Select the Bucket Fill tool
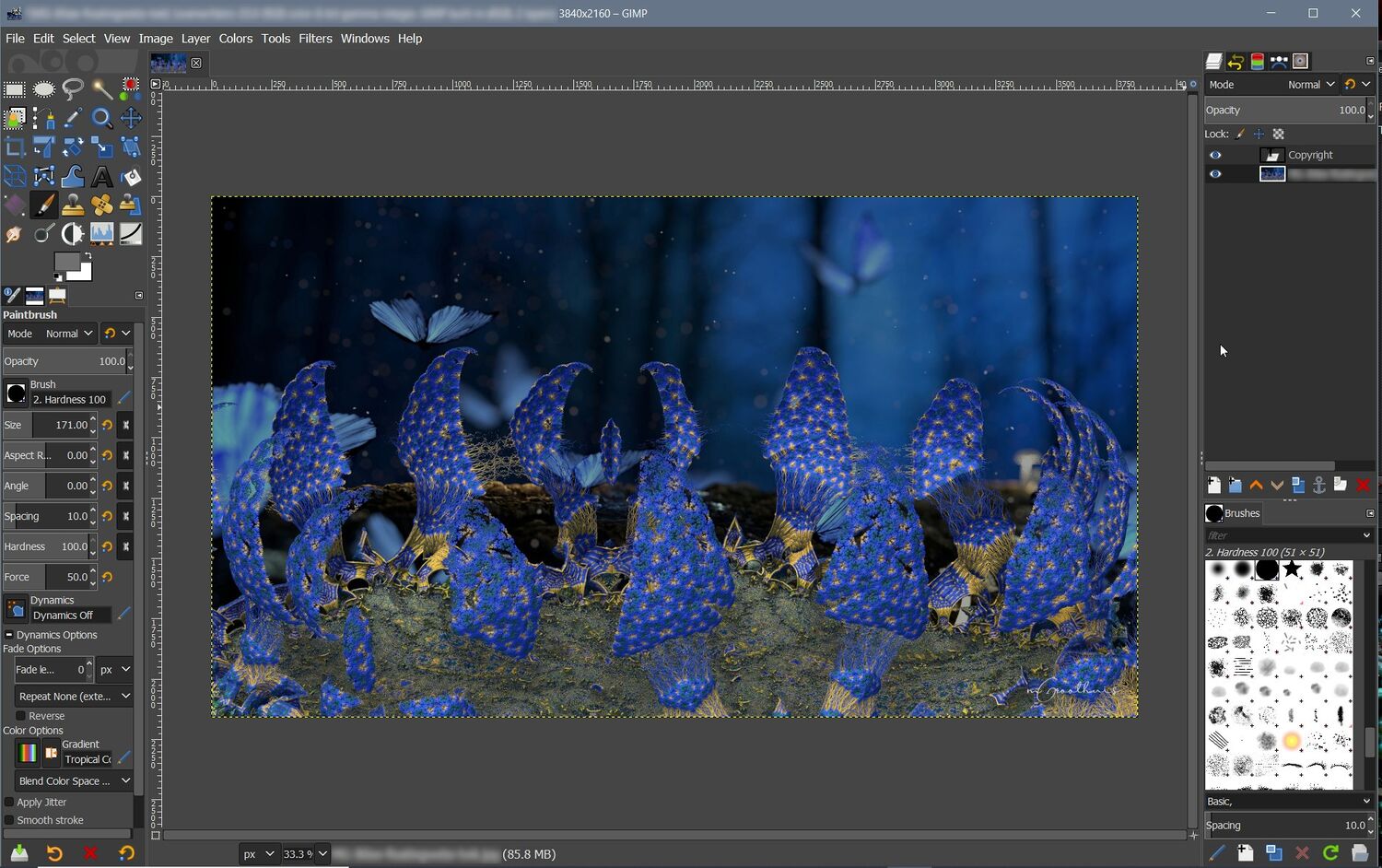Viewport: 1382px width, 868px height. pos(131,177)
